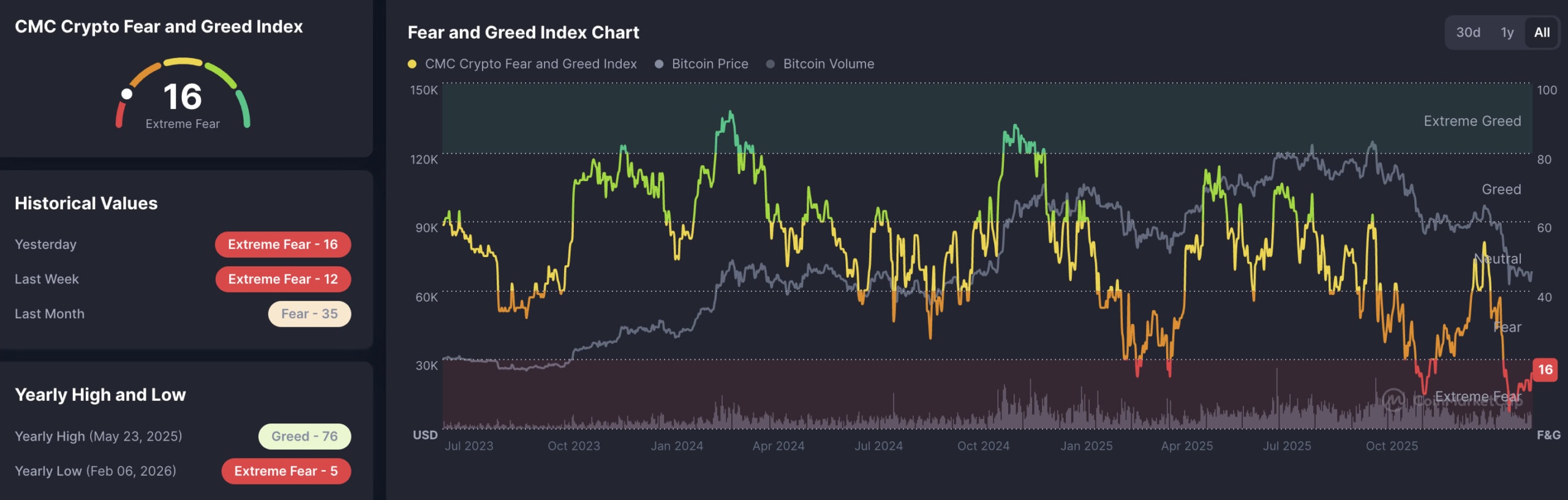The image size is (1568, 500).
Task: Click the large 16 gauge reading
Action: click(x=183, y=97)
